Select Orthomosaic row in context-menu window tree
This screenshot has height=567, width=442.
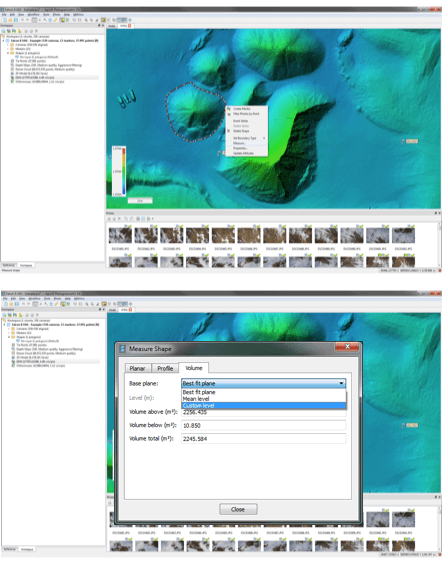(38, 82)
